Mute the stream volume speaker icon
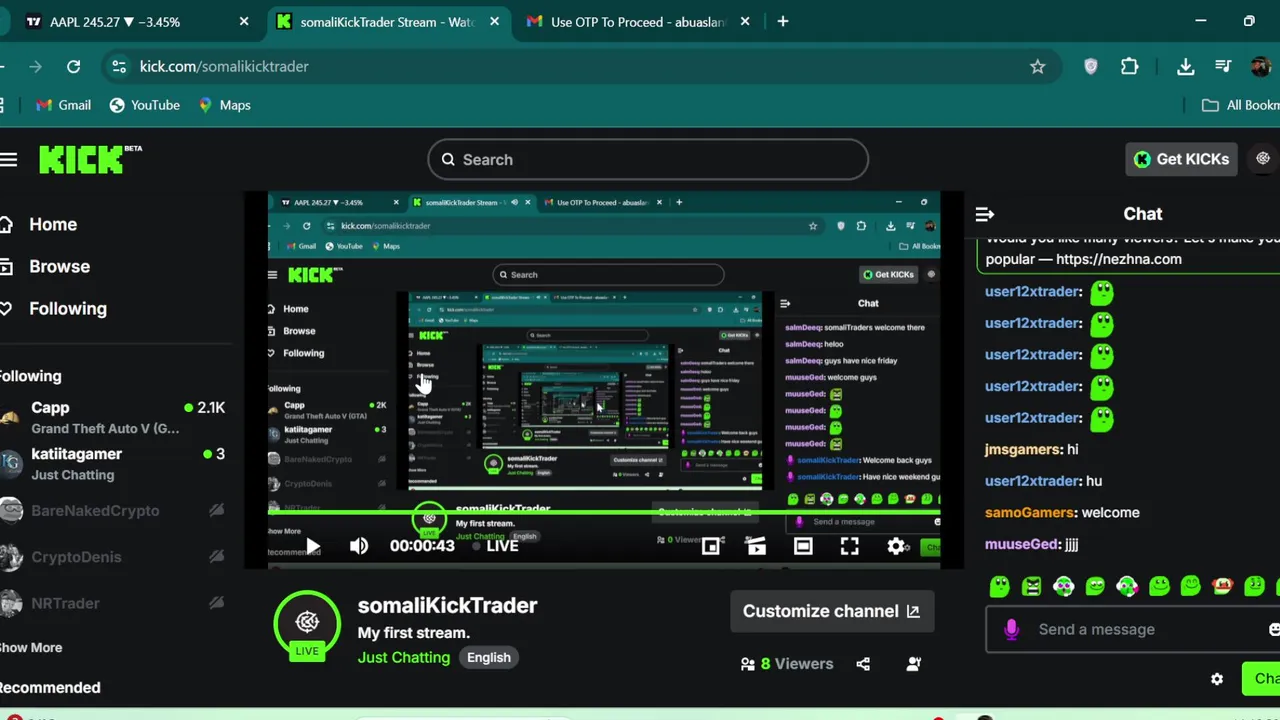Image resolution: width=1280 pixels, height=720 pixels. 359,546
